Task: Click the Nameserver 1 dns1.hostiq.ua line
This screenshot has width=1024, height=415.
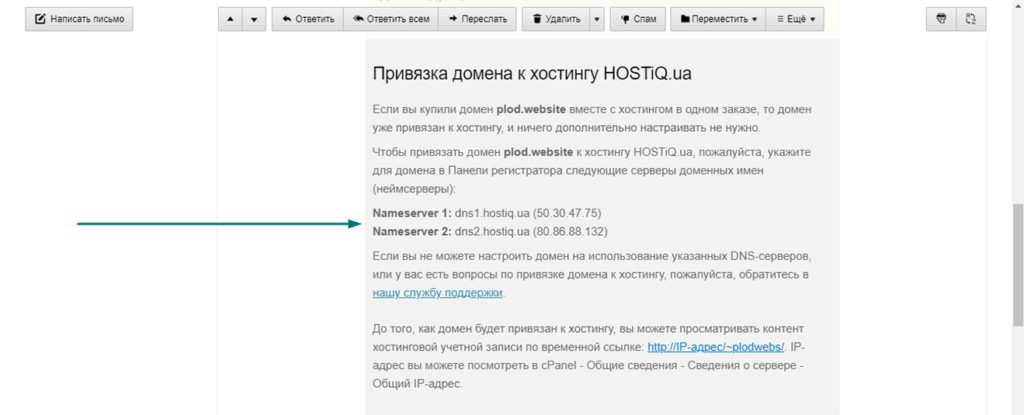Action: pos(487,213)
